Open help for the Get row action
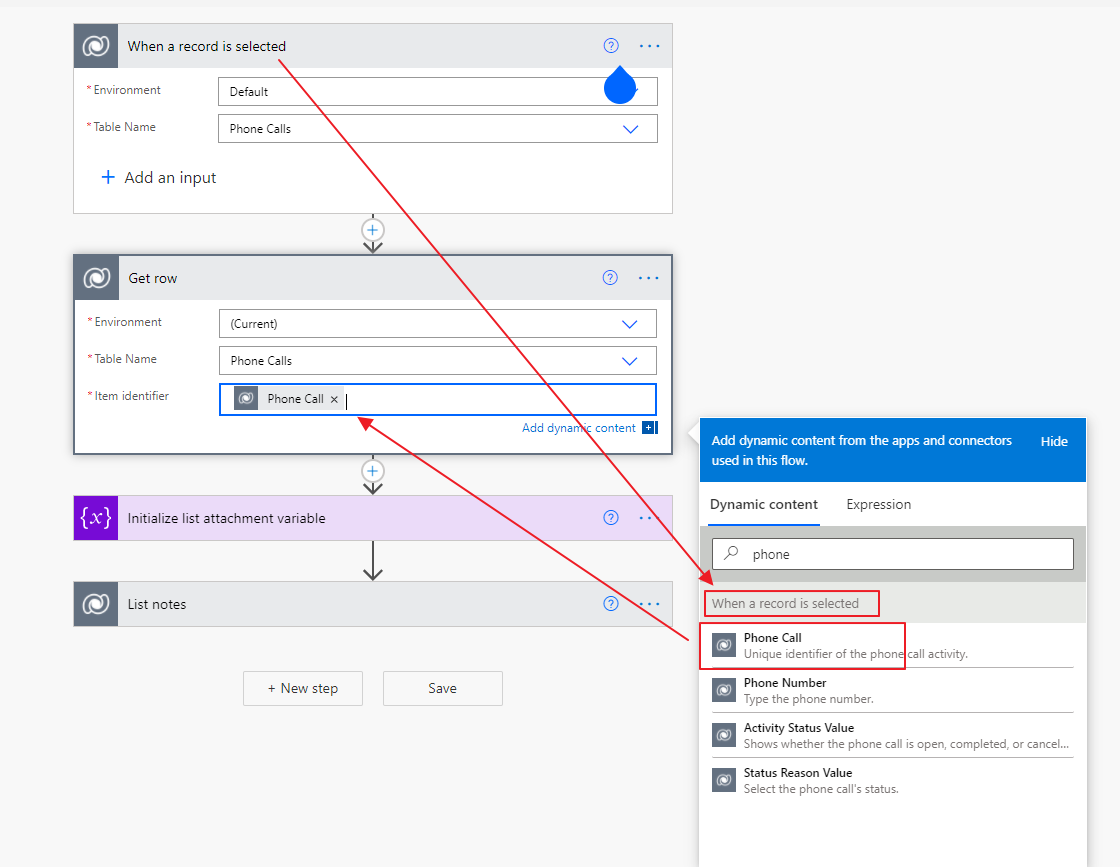This screenshot has height=867, width=1120. click(x=610, y=278)
